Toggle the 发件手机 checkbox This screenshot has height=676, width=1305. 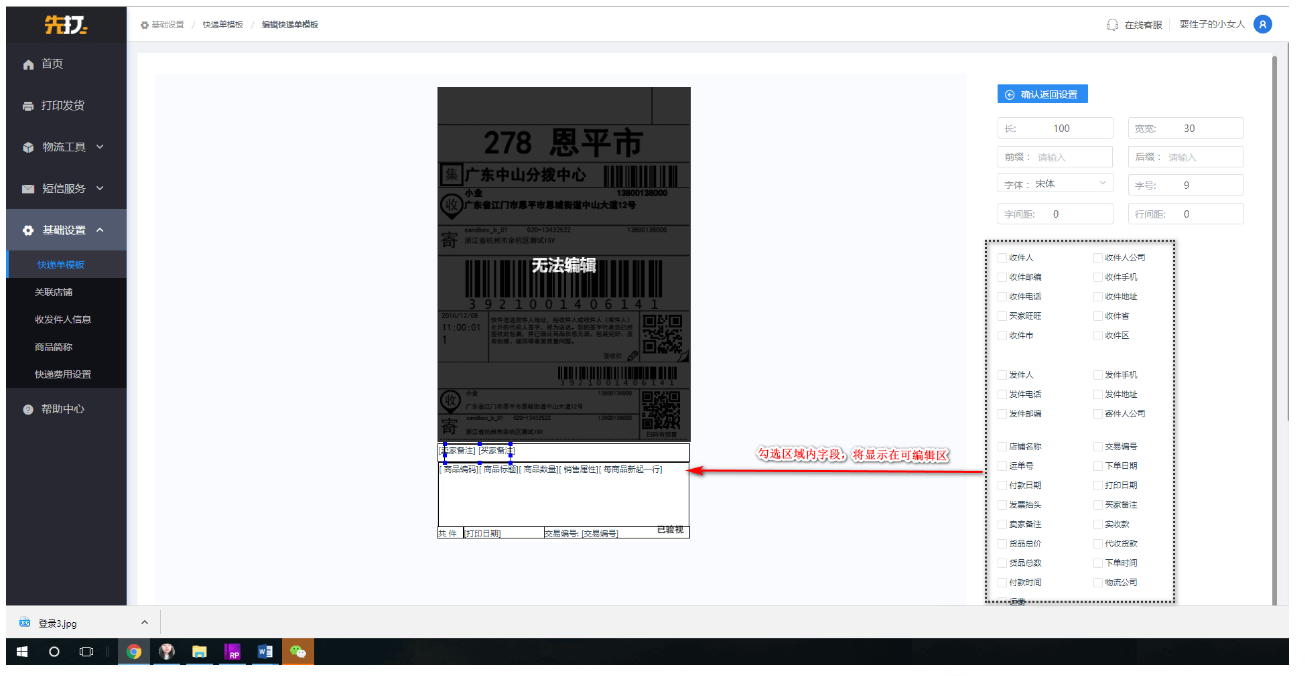pyautogui.click(x=1098, y=375)
